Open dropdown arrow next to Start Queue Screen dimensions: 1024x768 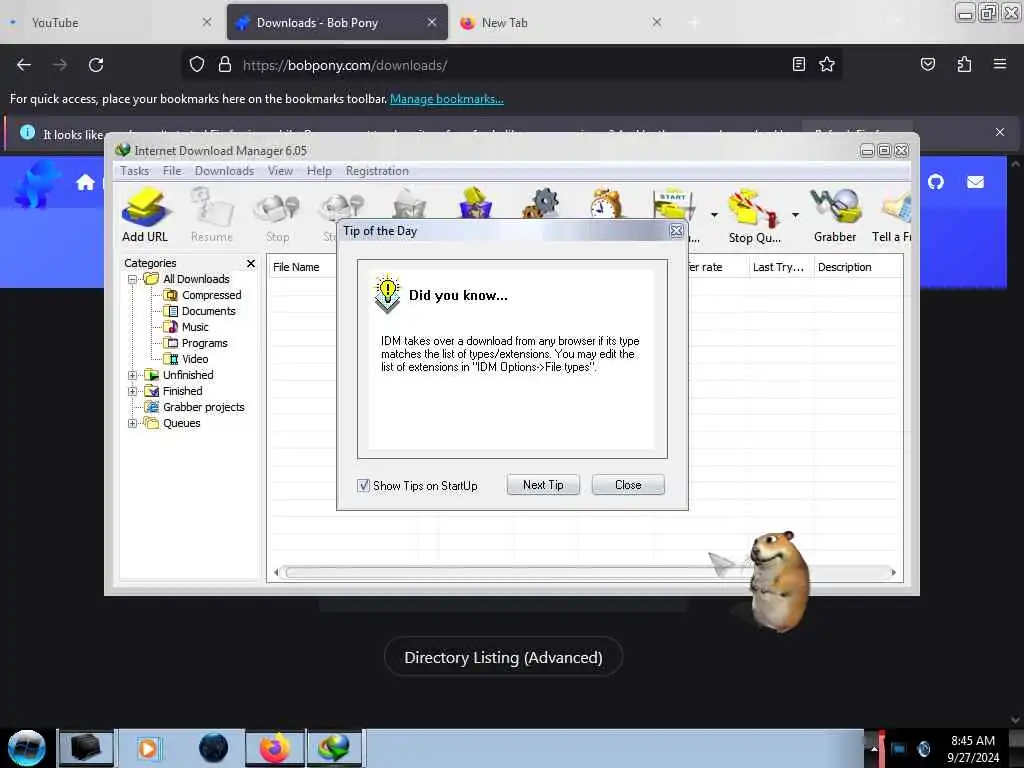tap(714, 215)
